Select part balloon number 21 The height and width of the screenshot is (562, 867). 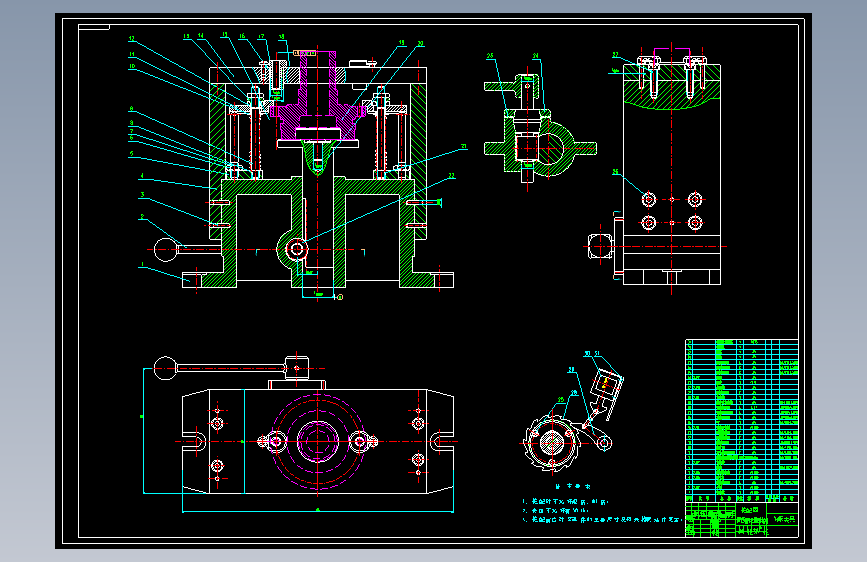464,147
